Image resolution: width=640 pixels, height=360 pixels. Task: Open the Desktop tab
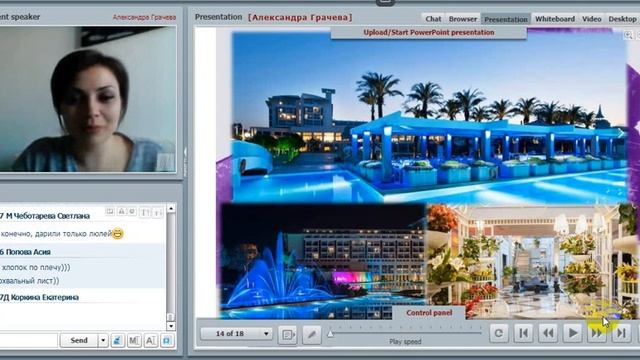point(622,19)
